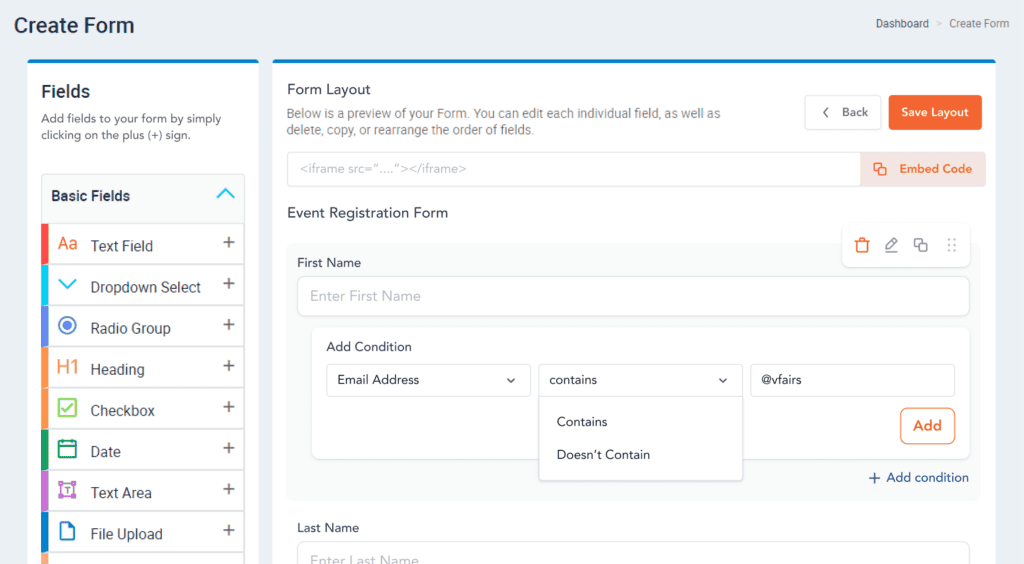Click the drag handle dots icon
The height and width of the screenshot is (564, 1024).
[952, 245]
